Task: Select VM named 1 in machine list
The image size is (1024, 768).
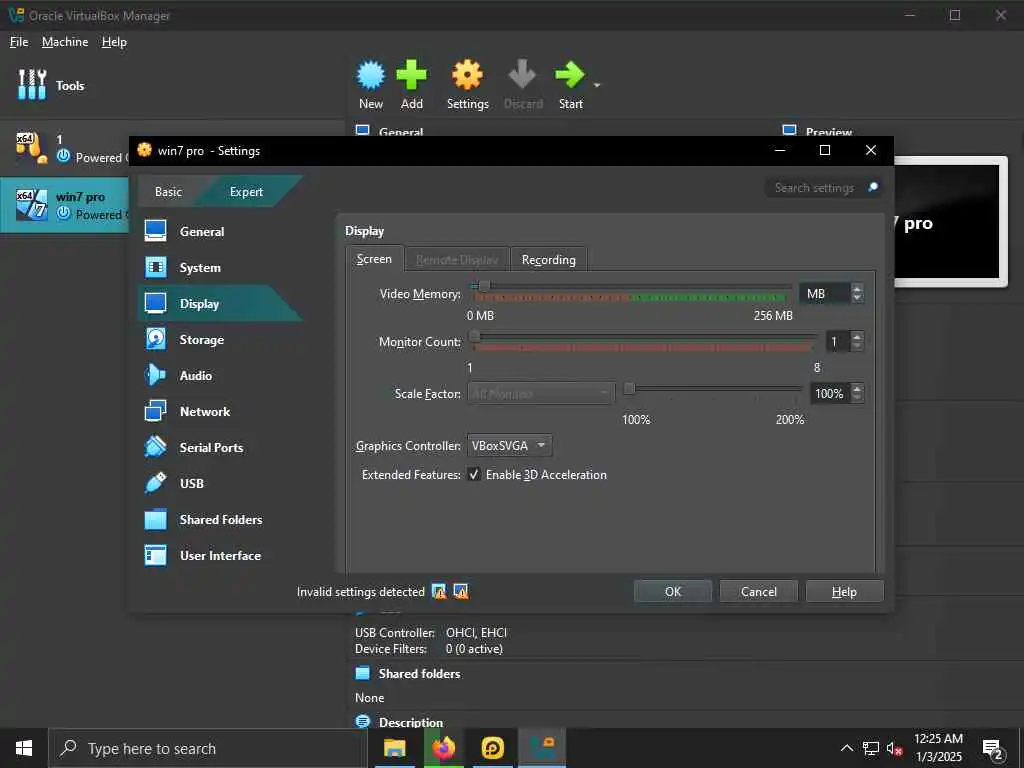Action: tap(65, 148)
